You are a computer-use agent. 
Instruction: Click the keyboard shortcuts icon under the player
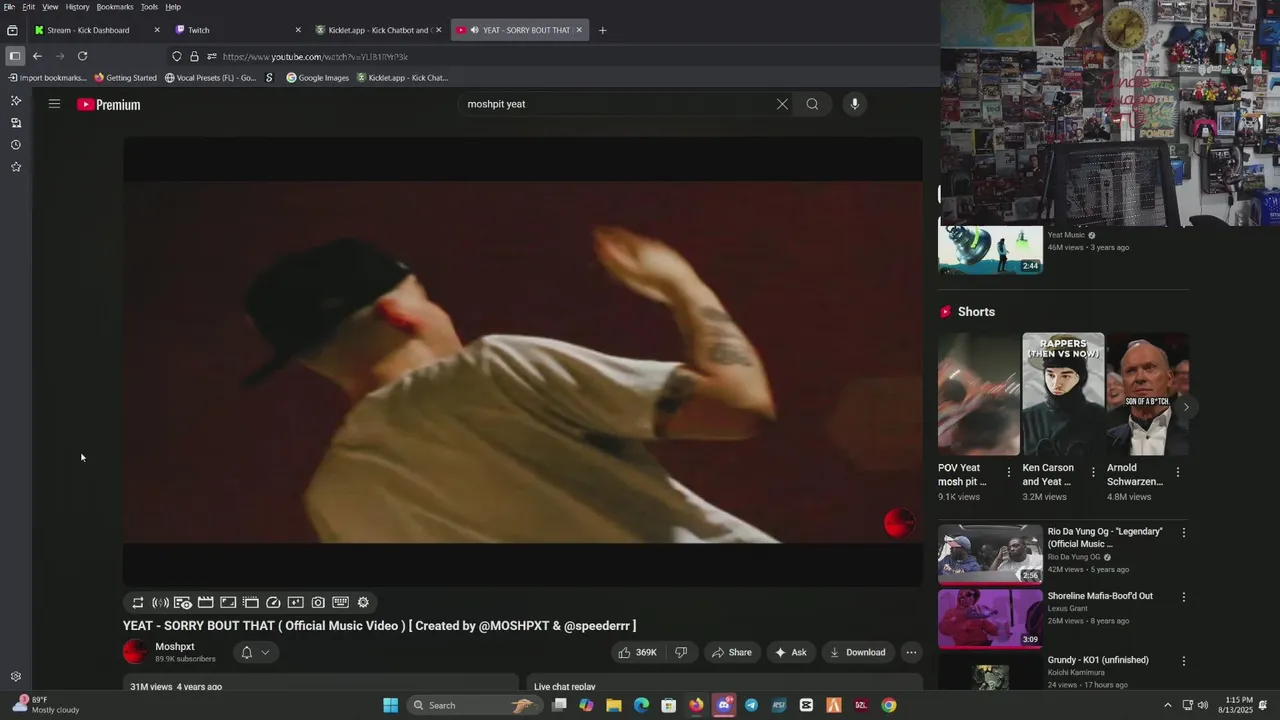340,602
